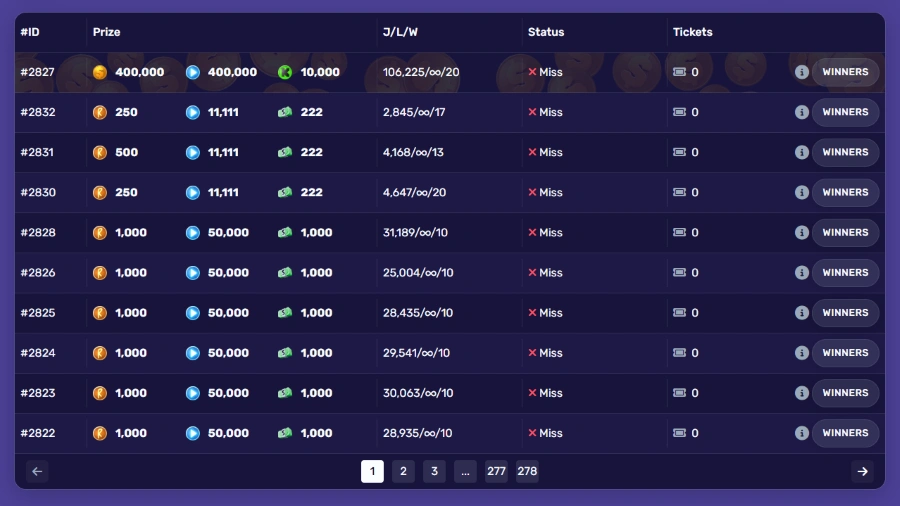900x506 pixels.
Task: Click the red Miss X icon in row #2824
Action: point(533,353)
